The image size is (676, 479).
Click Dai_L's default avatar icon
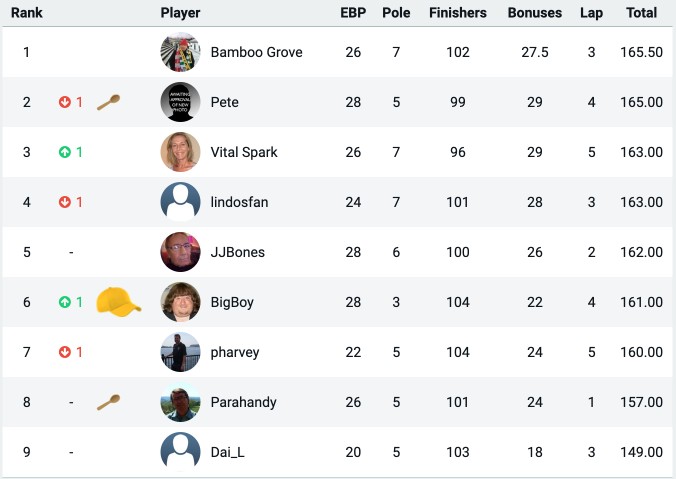tap(180, 452)
